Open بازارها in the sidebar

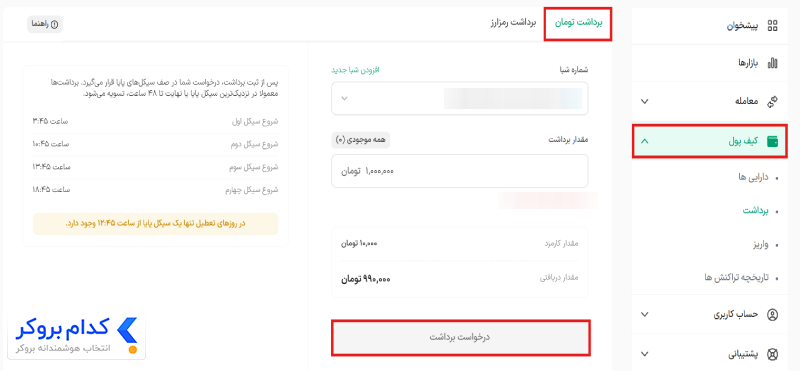[748, 63]
